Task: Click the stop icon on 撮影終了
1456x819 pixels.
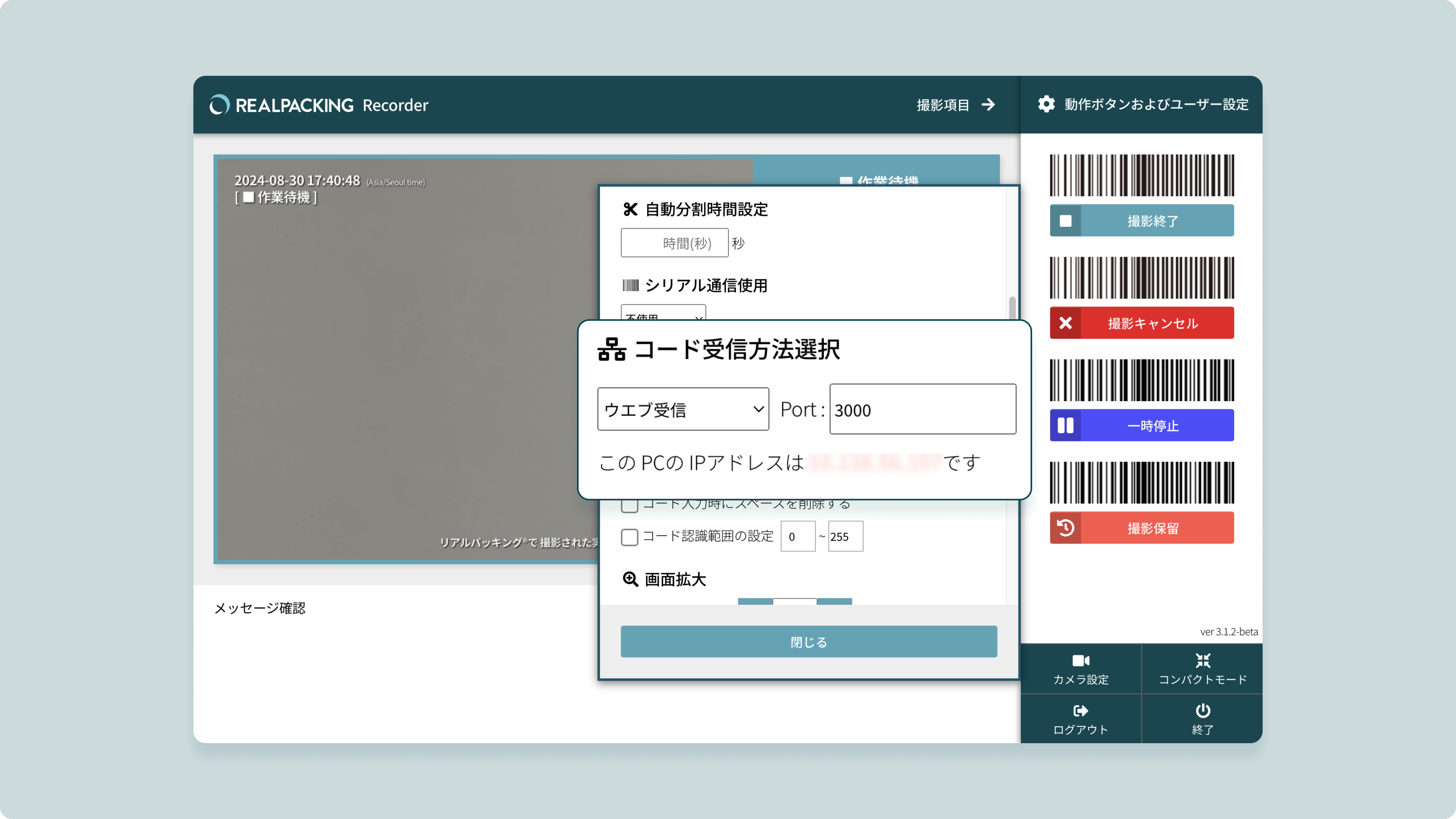Action: pos(1065,220)
